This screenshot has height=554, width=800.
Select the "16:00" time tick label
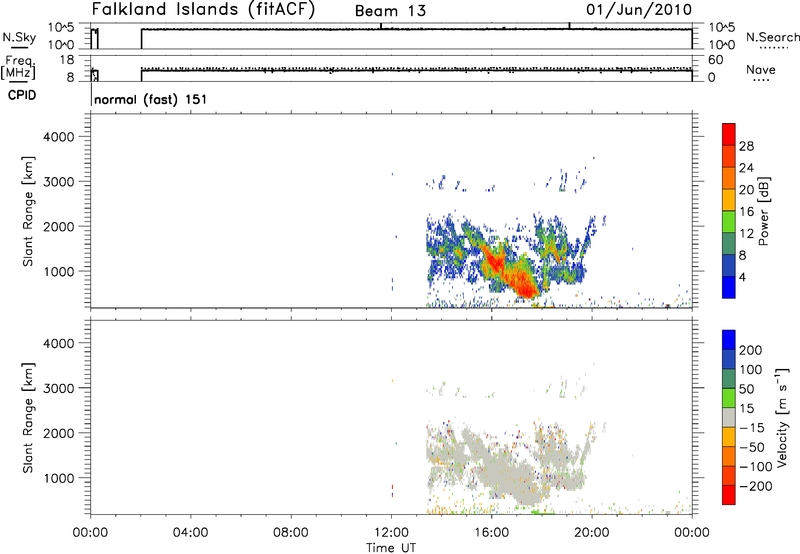pos(491,533)
